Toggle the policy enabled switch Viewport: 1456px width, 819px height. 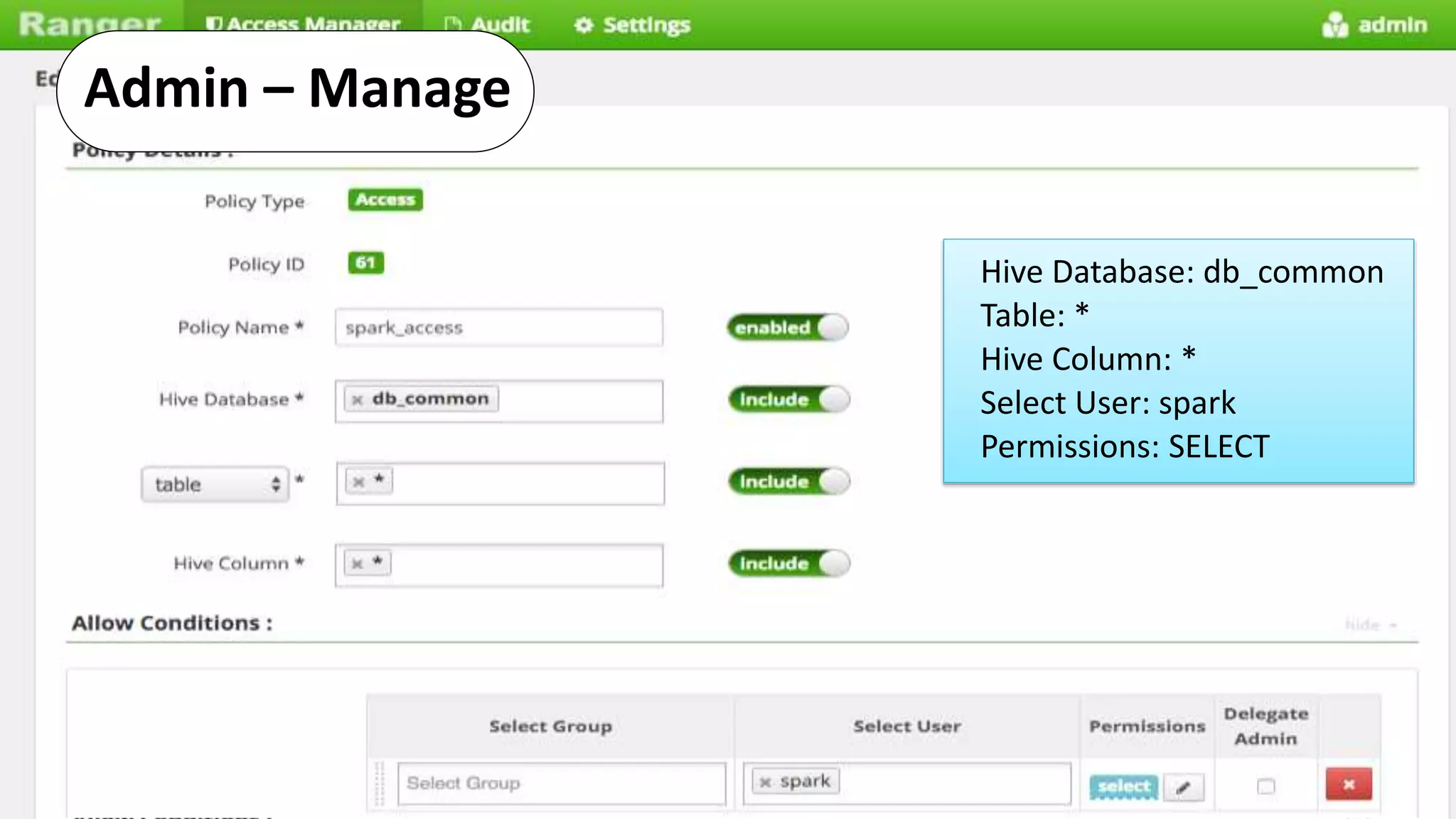(788, 328)
